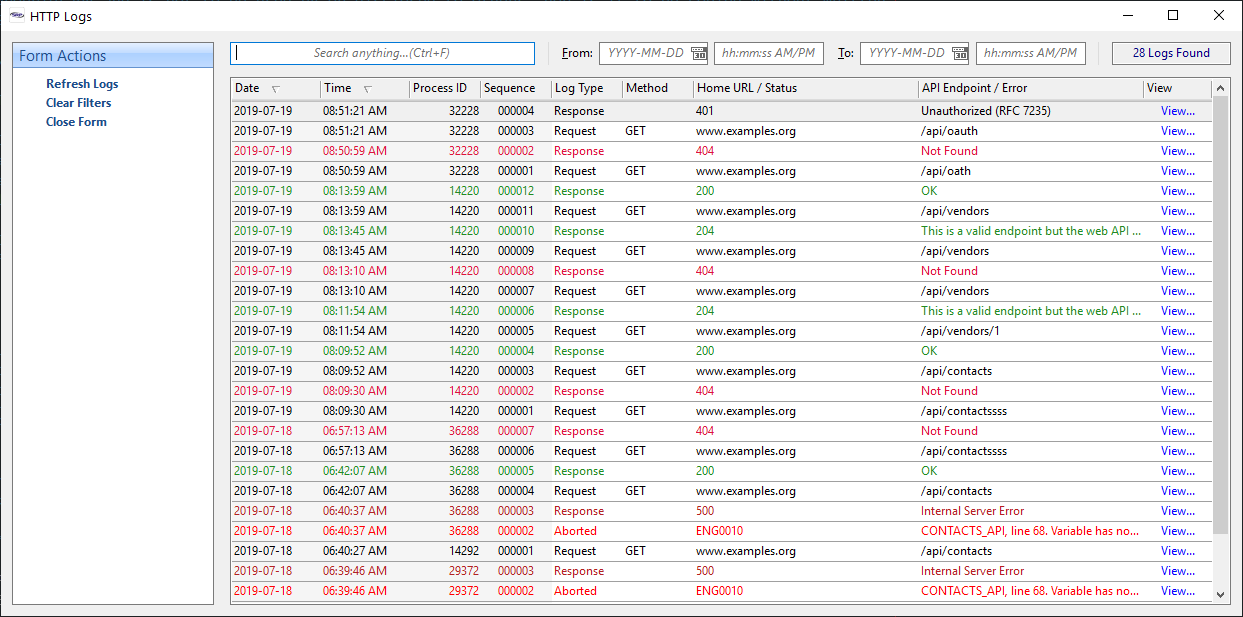
Task: Click Clear Filters action
Action: click(78, 103)
